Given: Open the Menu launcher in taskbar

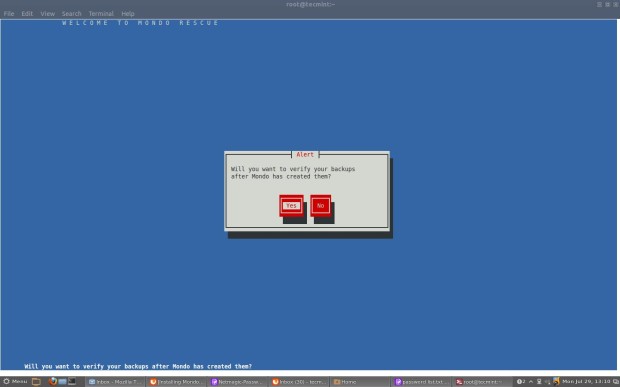Looking at the screenshot, I should (15, 381).
